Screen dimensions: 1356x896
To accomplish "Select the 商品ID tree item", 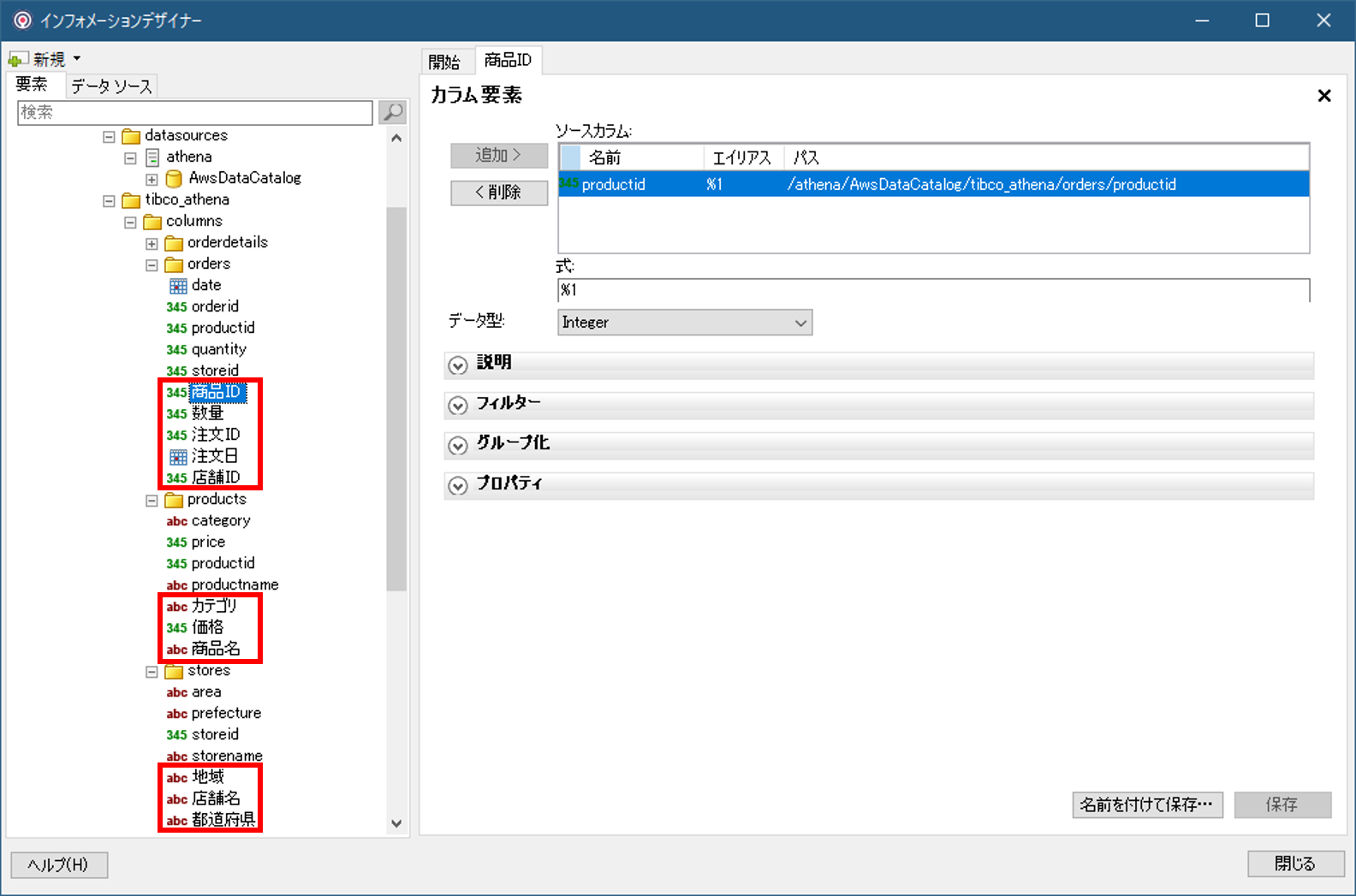I will point(217,392).
